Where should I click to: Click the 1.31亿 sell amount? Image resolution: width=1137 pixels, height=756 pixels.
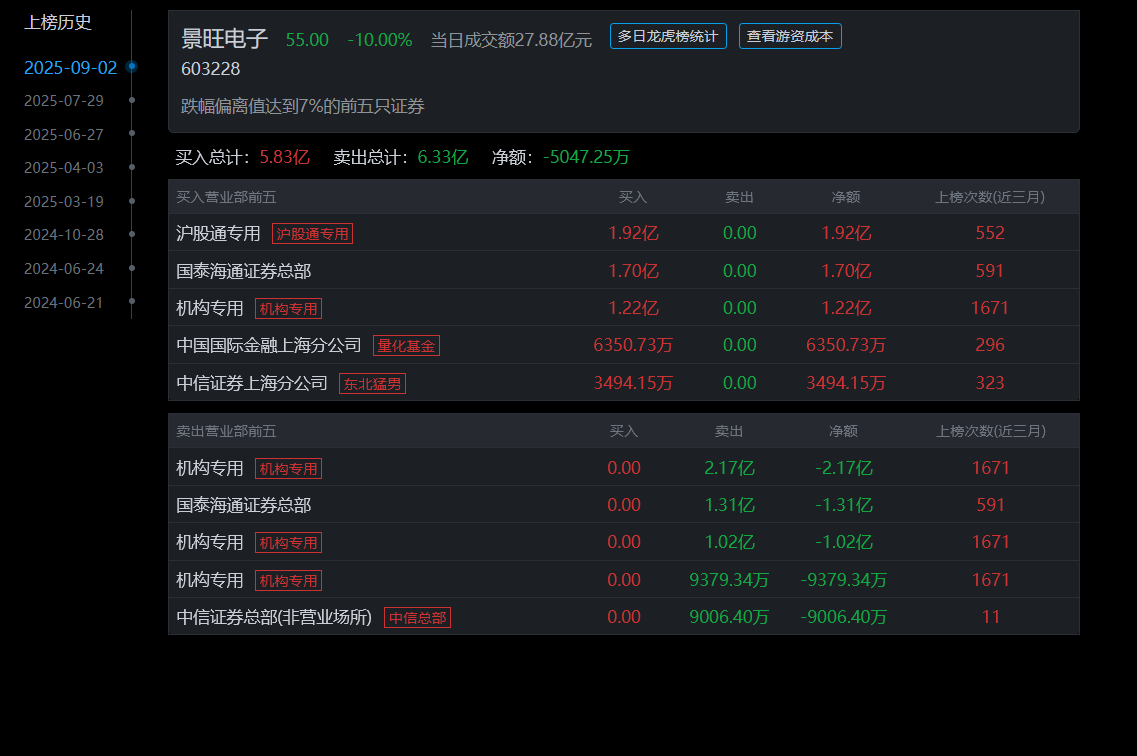tap(729, 505)
